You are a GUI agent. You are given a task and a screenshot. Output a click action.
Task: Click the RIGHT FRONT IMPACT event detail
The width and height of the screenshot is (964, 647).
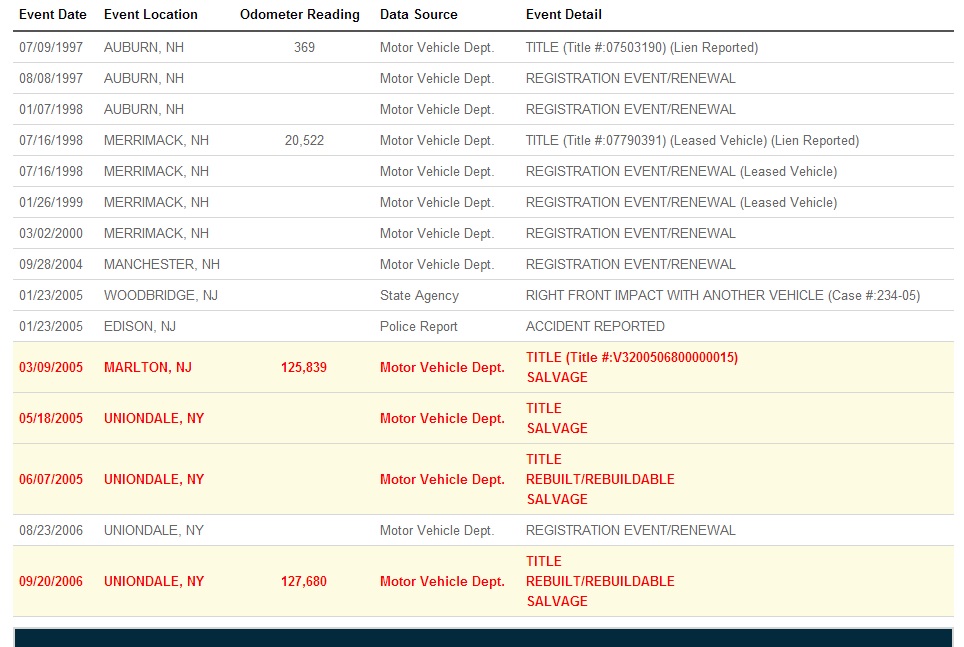(x=722, y=296)
